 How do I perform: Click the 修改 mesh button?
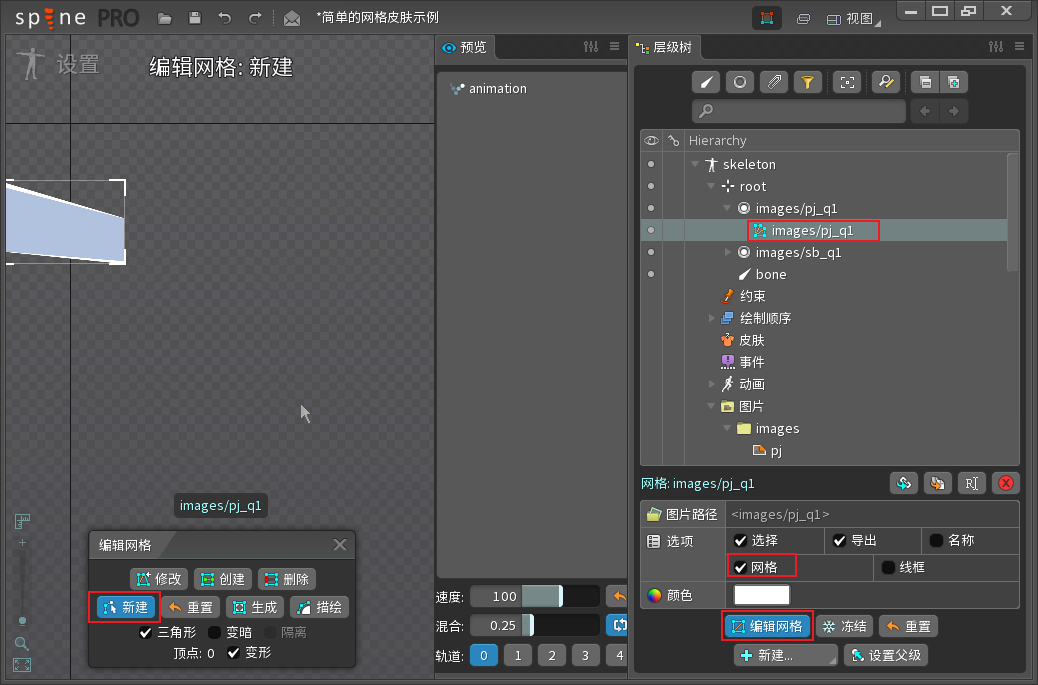point(159,579)
